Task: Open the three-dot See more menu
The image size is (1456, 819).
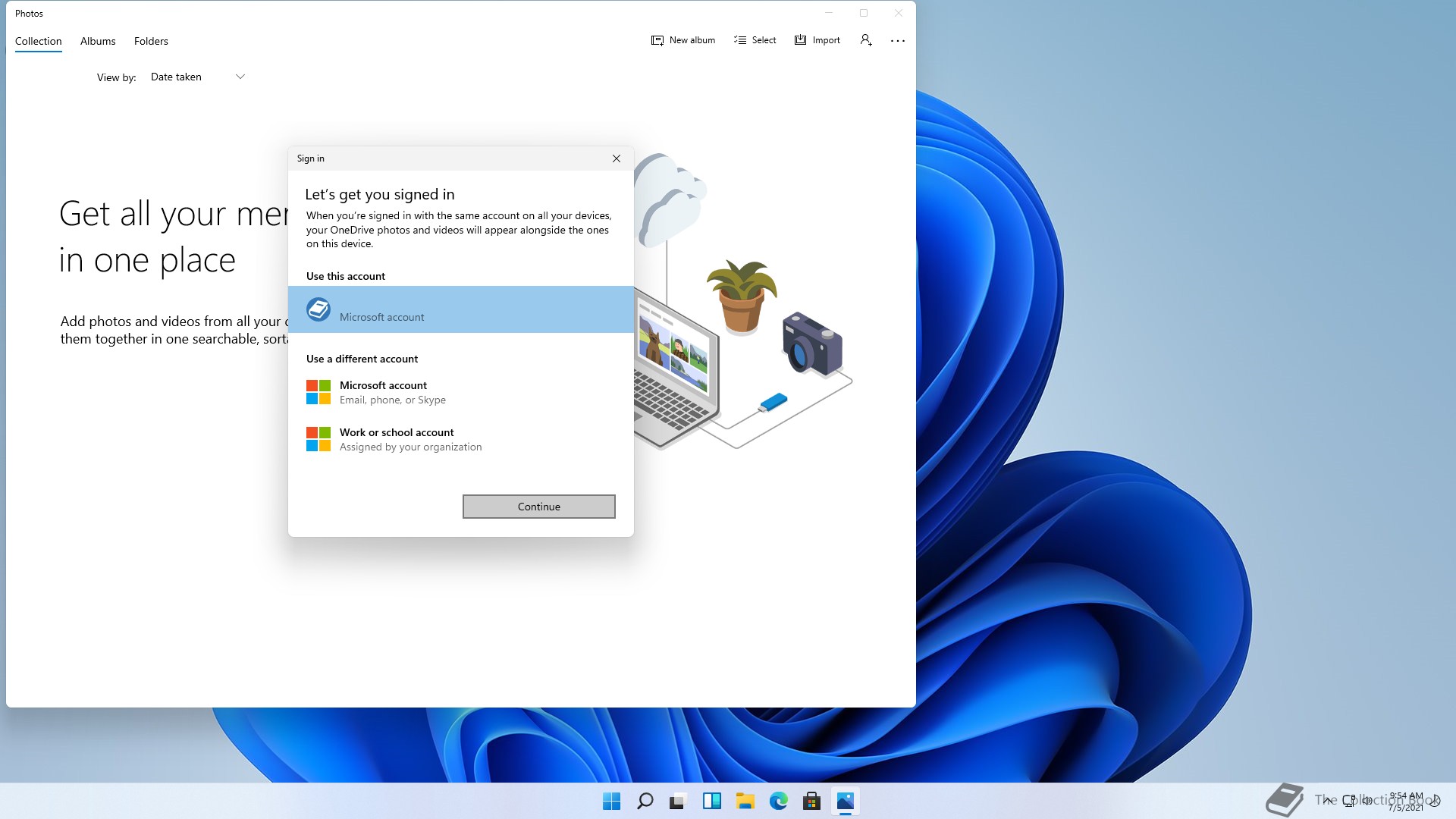Action: tap(898, 41)
